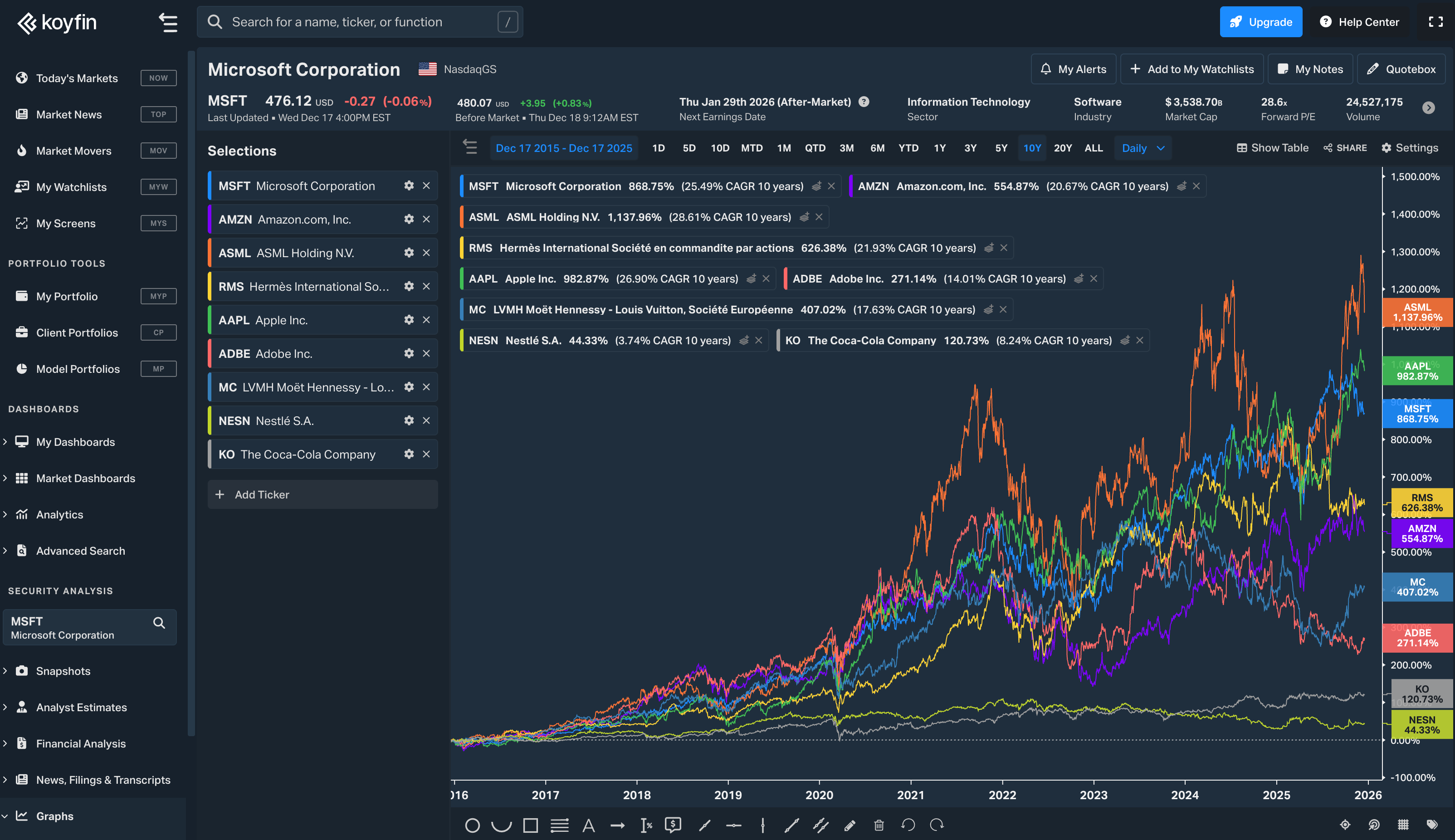Select the freehand pencil tool
Image resolution: width=1455 pixels, height=840 pixels.
pyautogui.click(x=849, y=825)
